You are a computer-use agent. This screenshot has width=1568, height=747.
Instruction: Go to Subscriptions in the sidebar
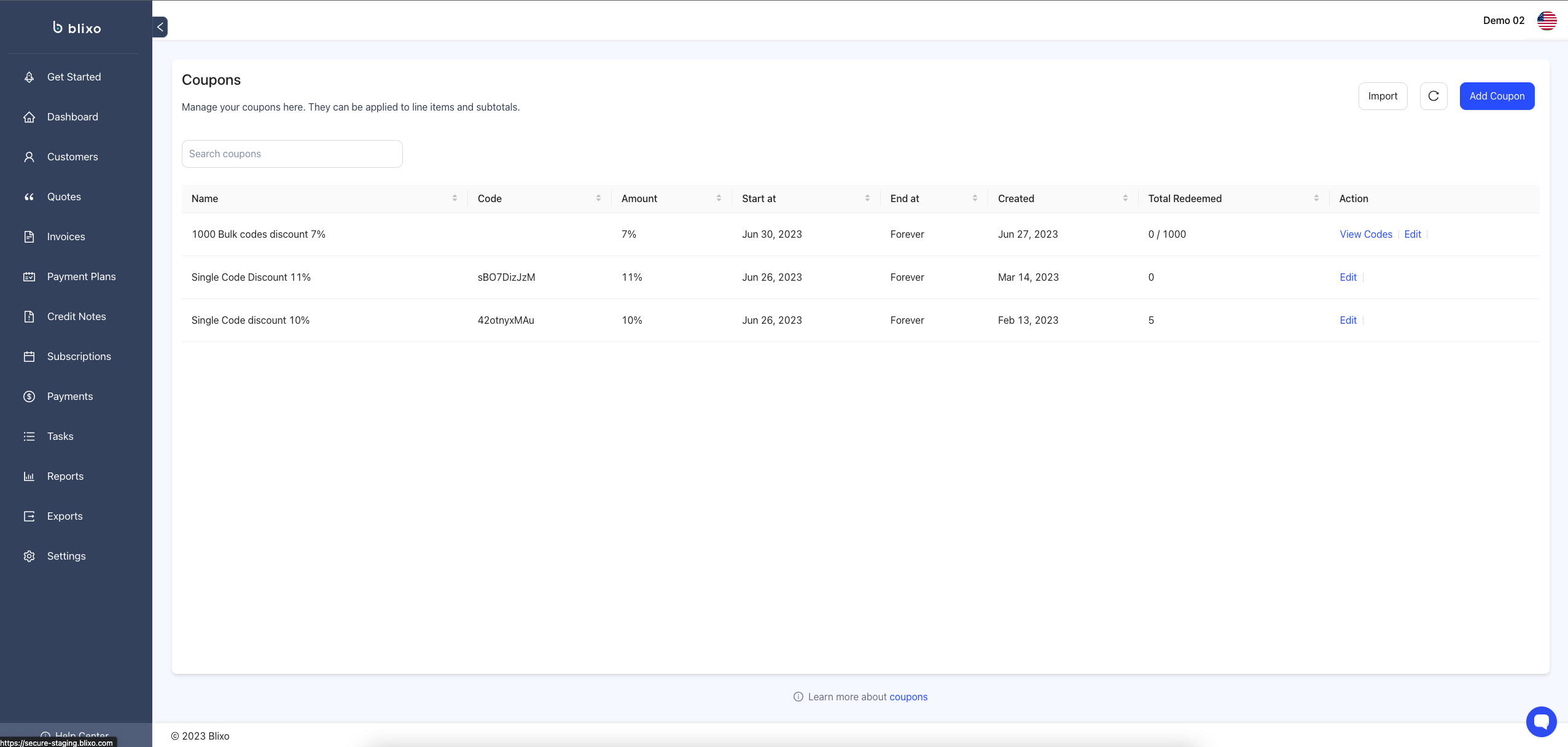[x=79, y=356]
